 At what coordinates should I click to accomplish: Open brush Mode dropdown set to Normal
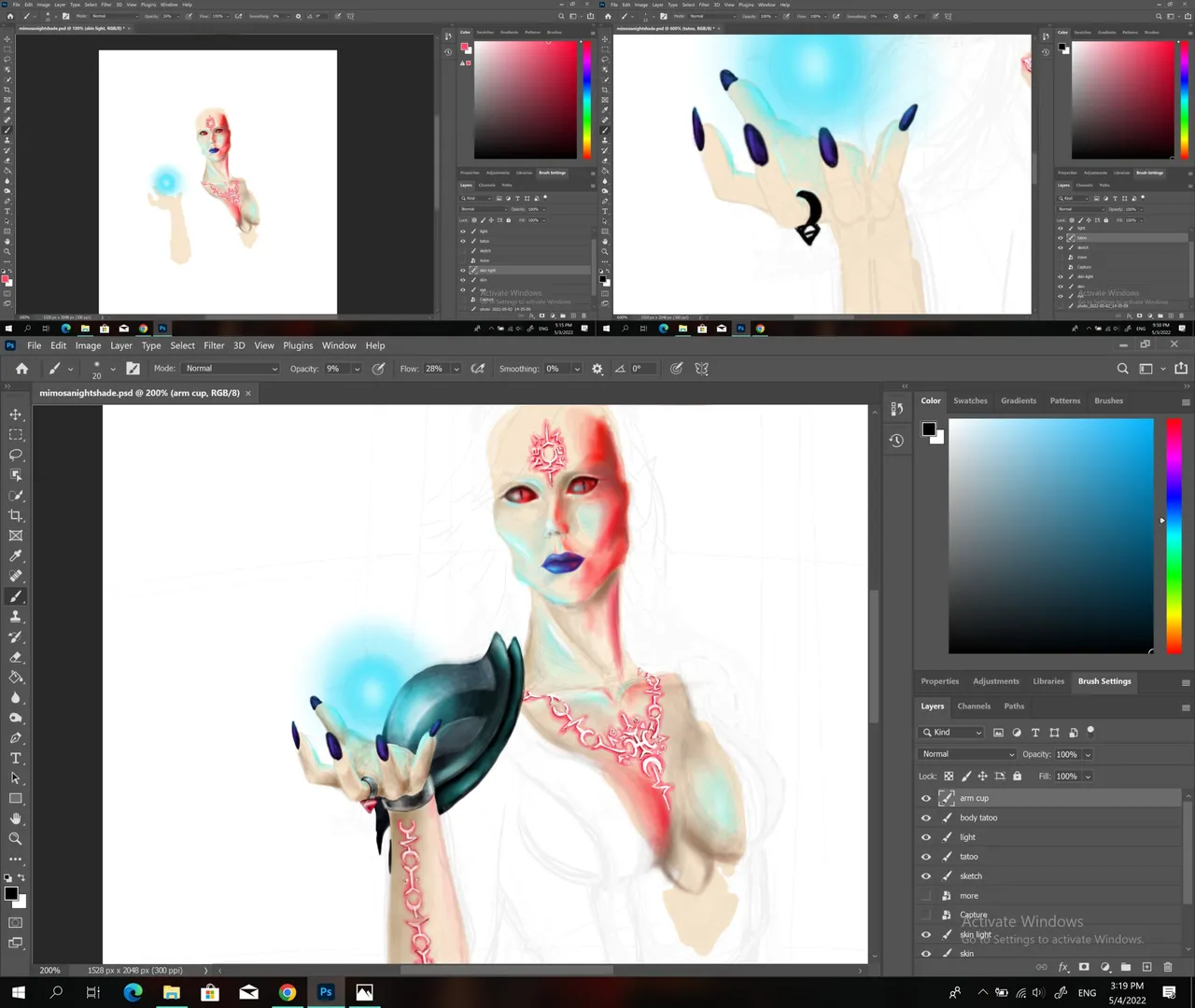pos(231,369)
